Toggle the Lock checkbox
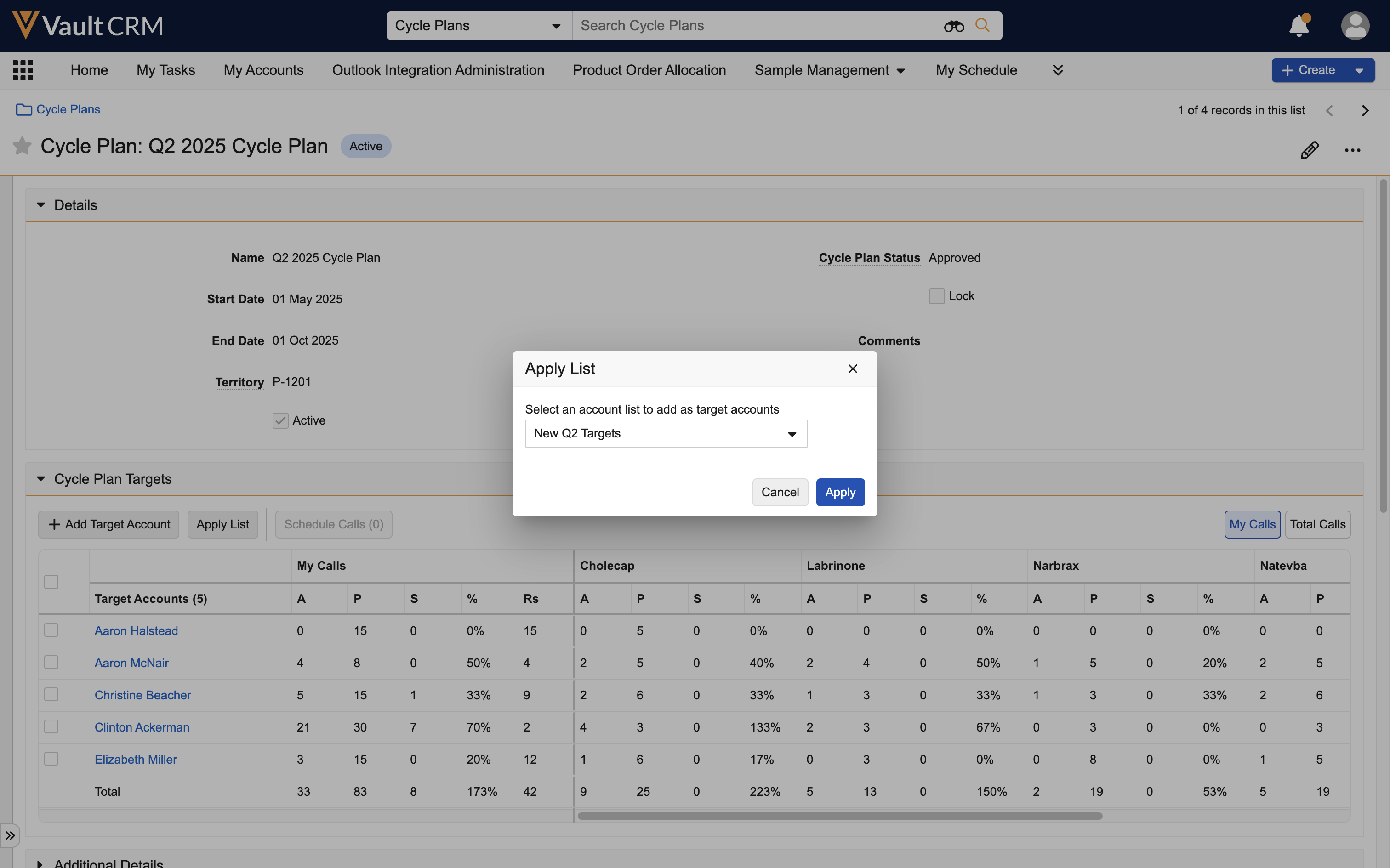 (x=936, y=296)
